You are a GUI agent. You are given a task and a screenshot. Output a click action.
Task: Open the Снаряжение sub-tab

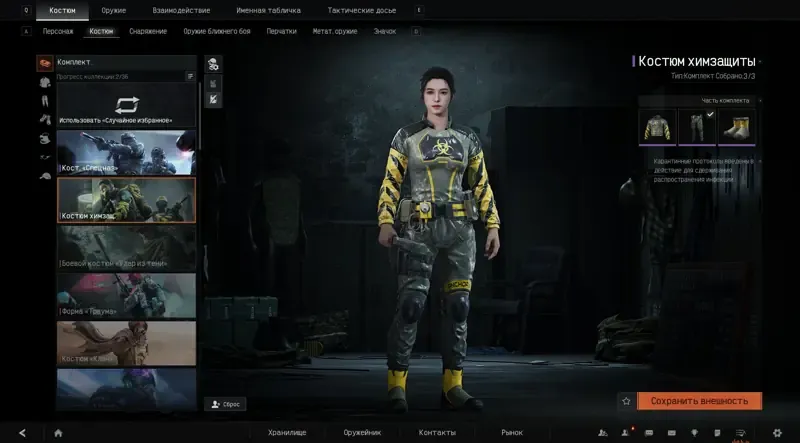[x=148, y=31]
